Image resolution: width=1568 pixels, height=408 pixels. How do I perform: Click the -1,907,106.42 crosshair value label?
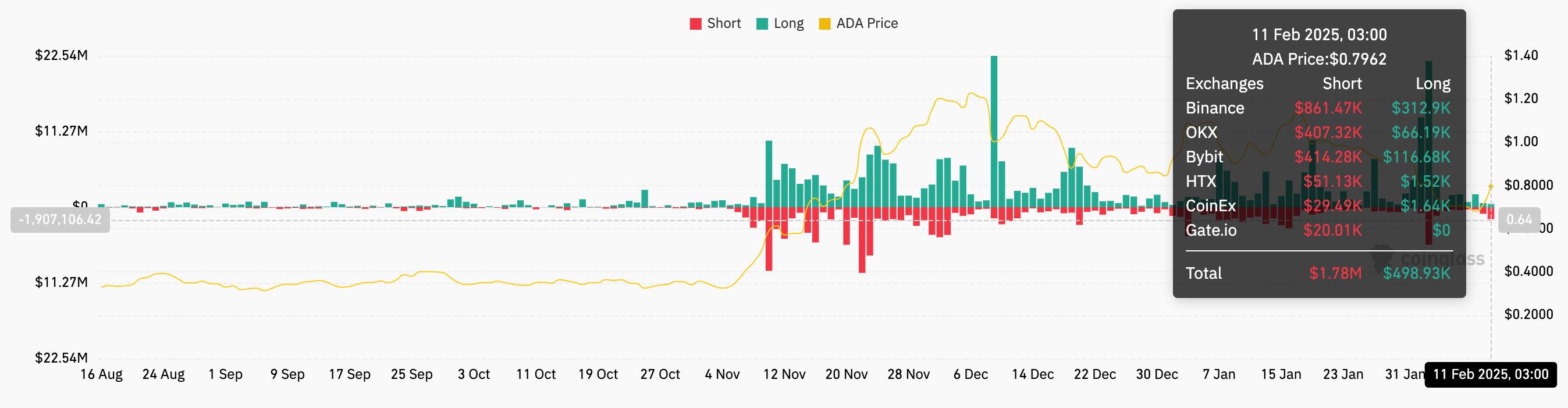coord(61,220)
